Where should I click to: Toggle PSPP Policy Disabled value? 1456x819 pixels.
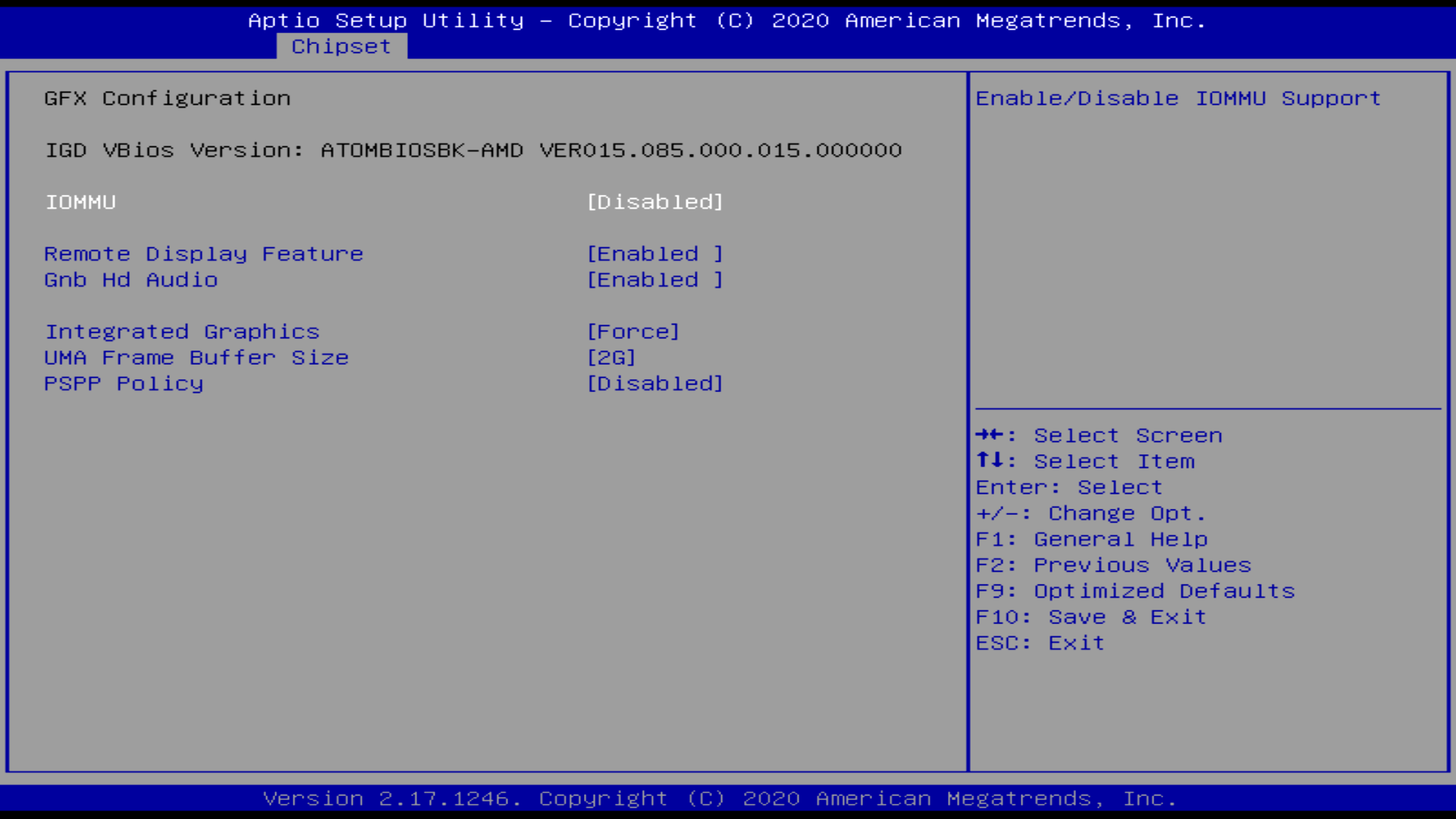coord(655,384)
